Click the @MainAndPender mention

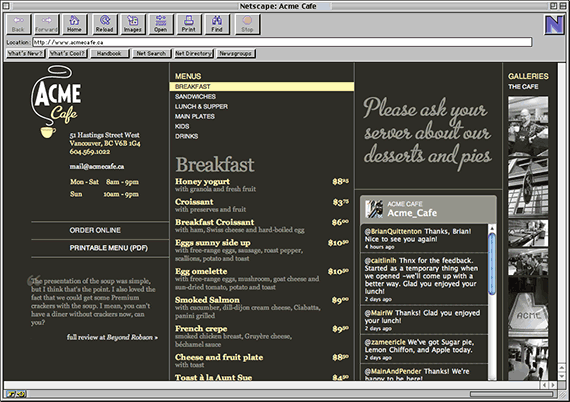[393, 371]
